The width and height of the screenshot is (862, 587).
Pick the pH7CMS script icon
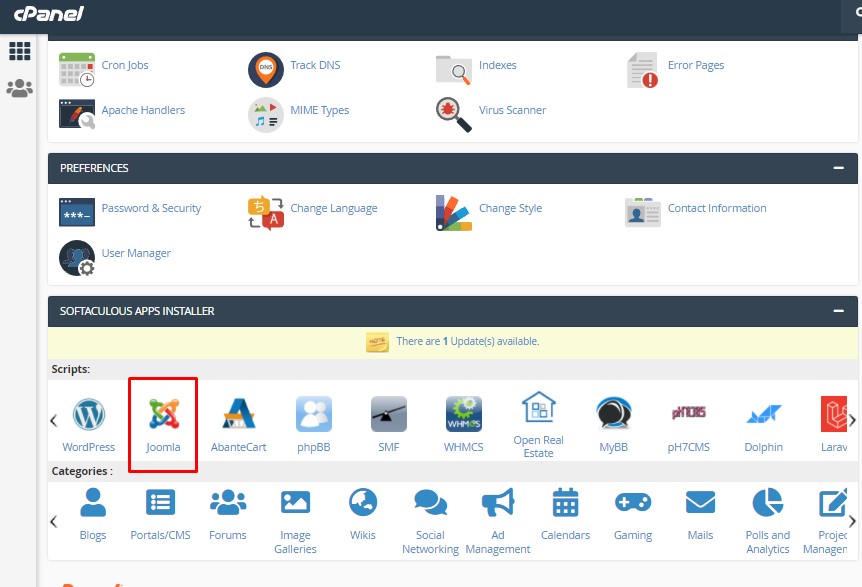(x=688, y=412)
